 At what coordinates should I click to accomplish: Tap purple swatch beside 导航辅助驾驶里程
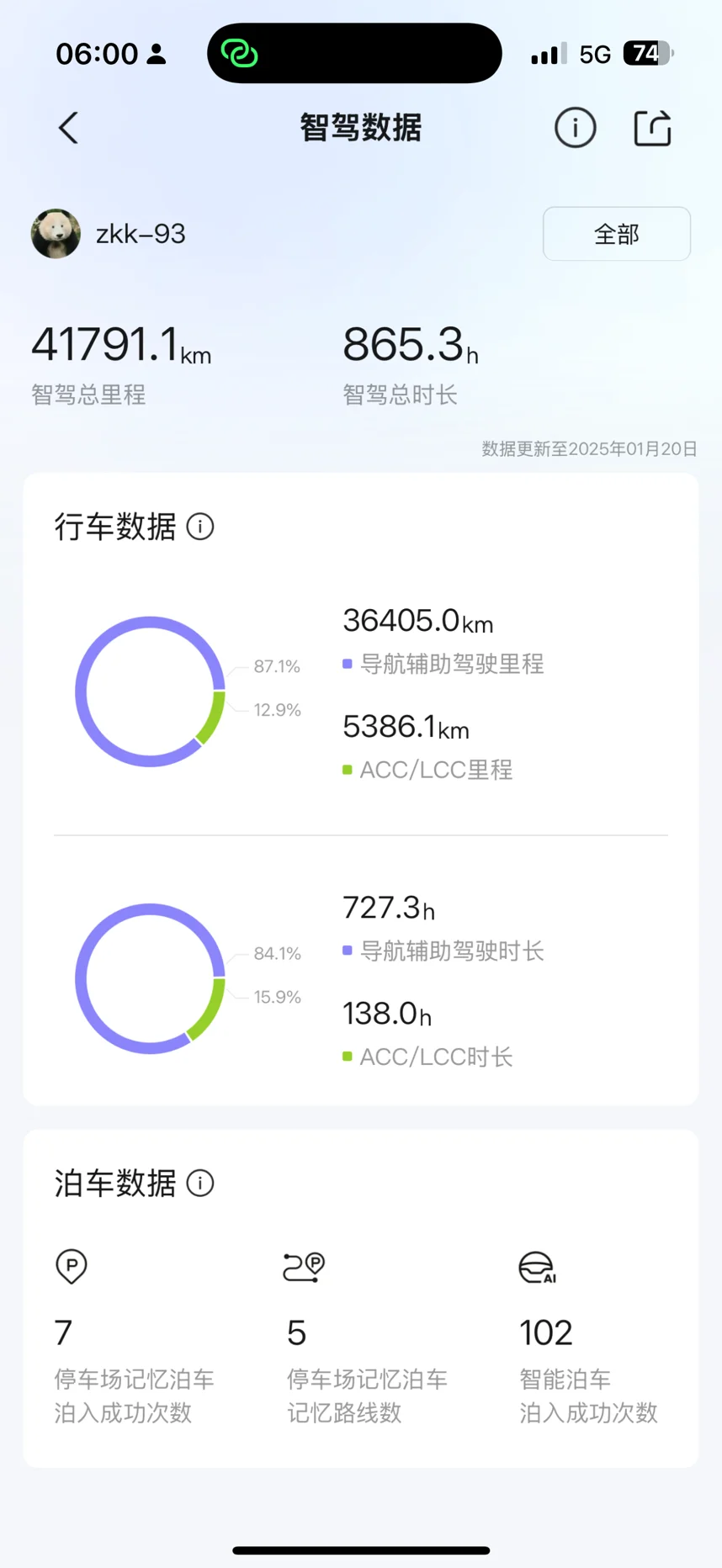pyautogui.click(x=348, y=664)
